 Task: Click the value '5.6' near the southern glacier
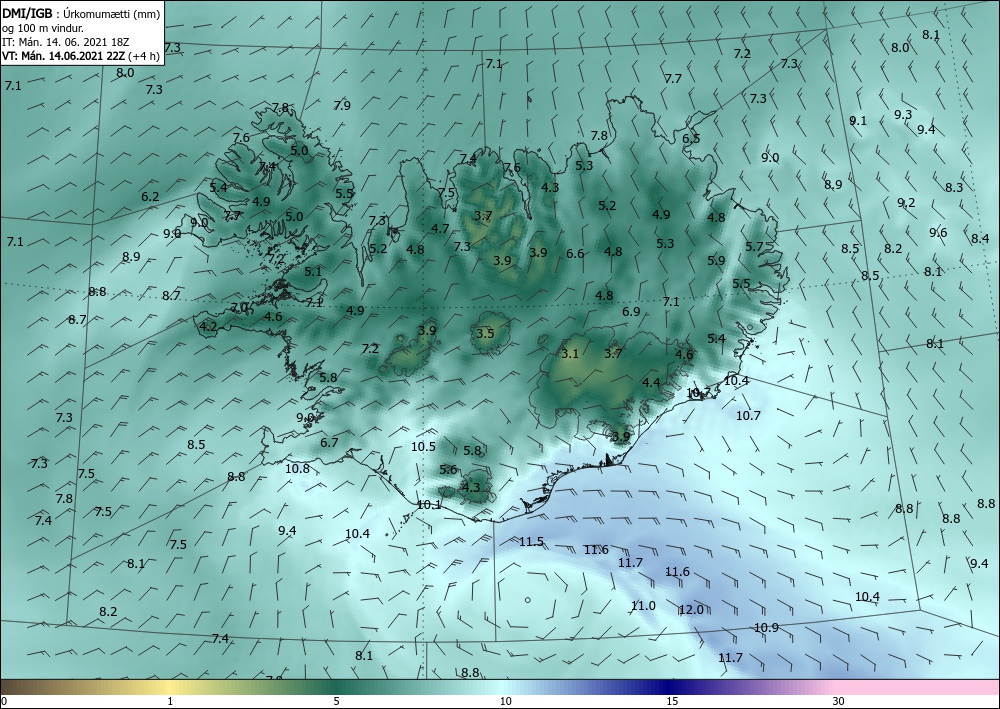[x=448, y=470]
